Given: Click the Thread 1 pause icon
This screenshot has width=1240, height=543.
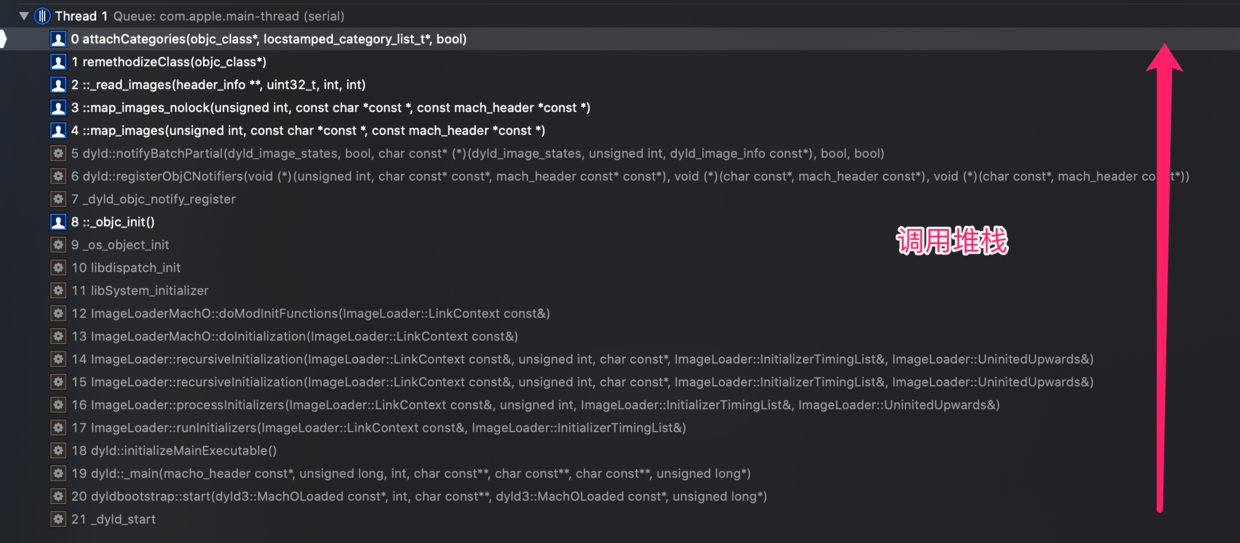Looking at the screenshot, I should (x=42, y=16).
